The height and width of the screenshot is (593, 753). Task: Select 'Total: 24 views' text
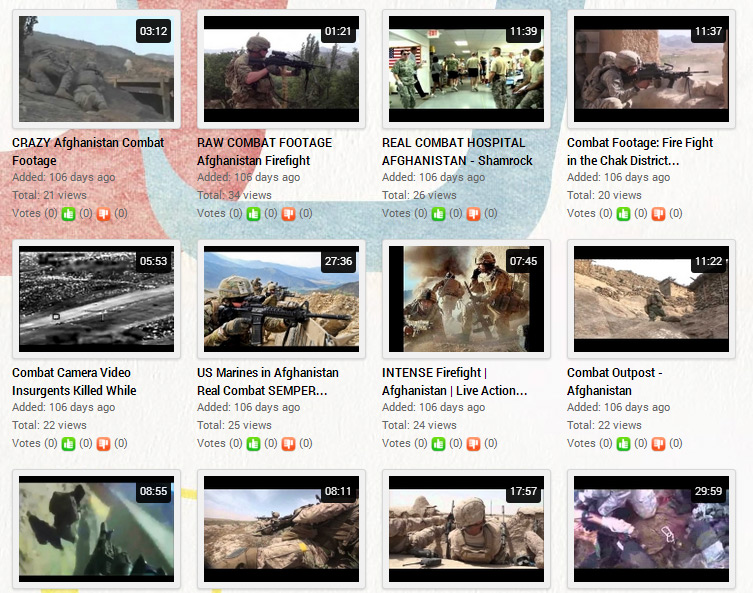(x=419, y=425)
